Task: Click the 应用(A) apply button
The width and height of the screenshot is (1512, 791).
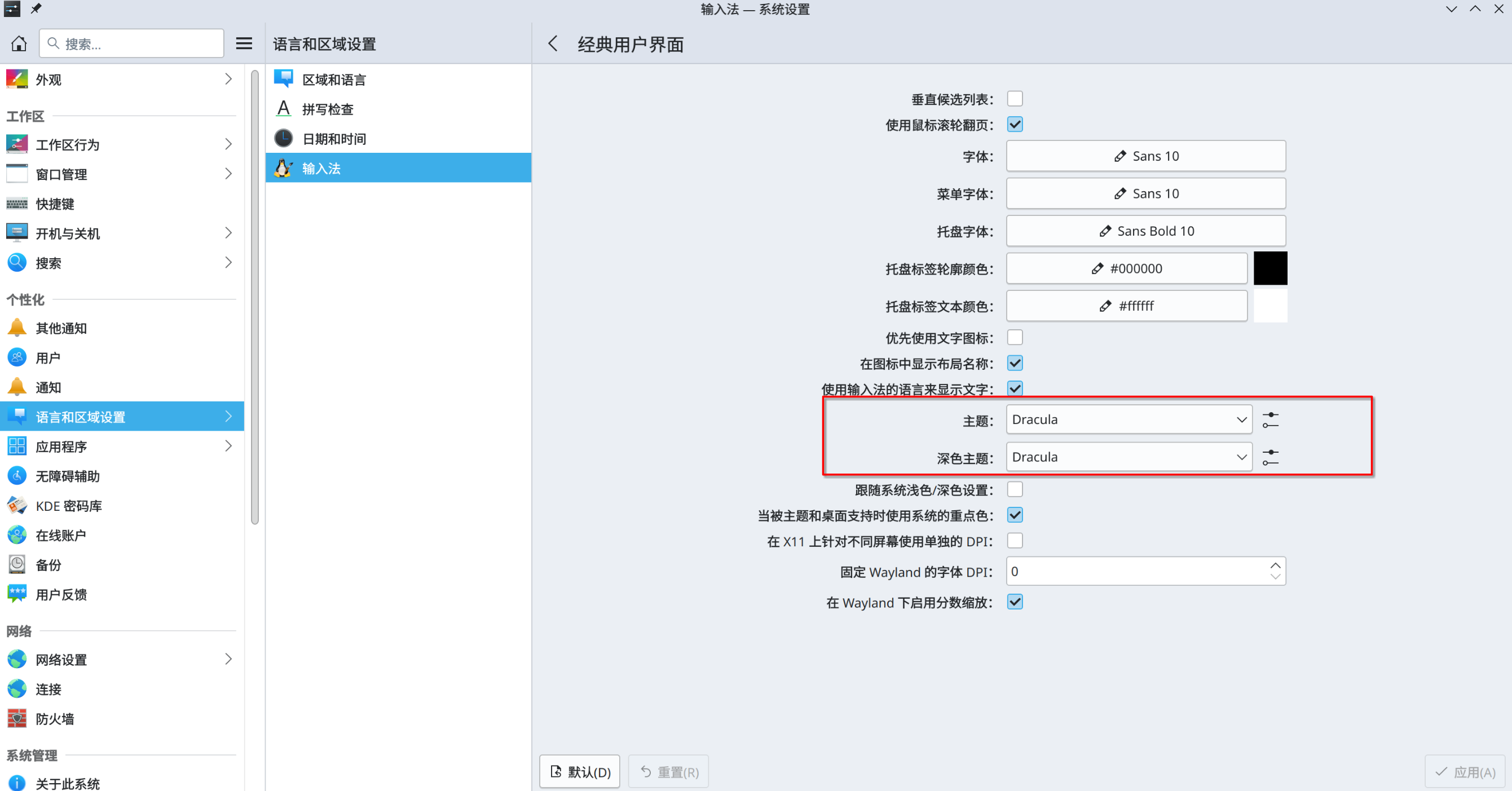Action: (1465, 772)
